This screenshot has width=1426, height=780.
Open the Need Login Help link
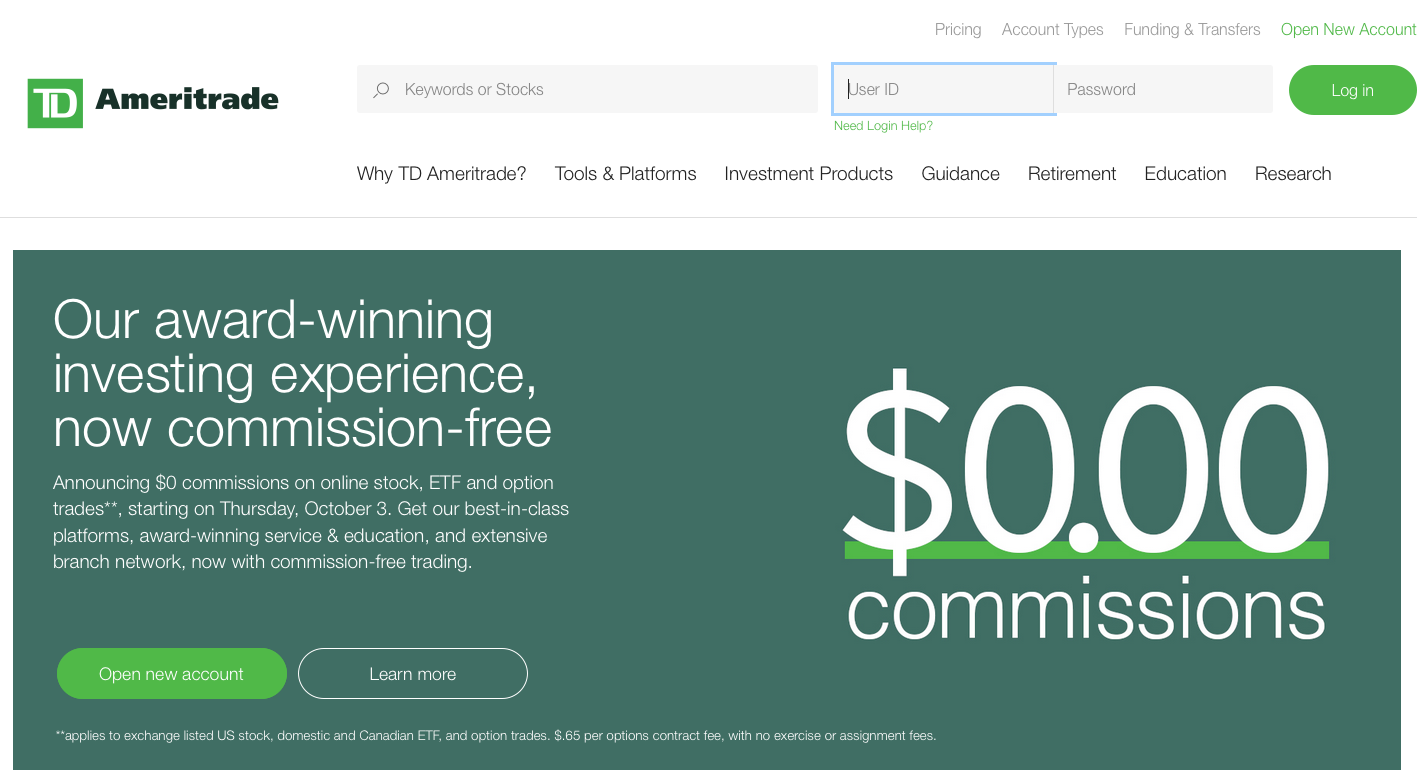tap(883, 126)
